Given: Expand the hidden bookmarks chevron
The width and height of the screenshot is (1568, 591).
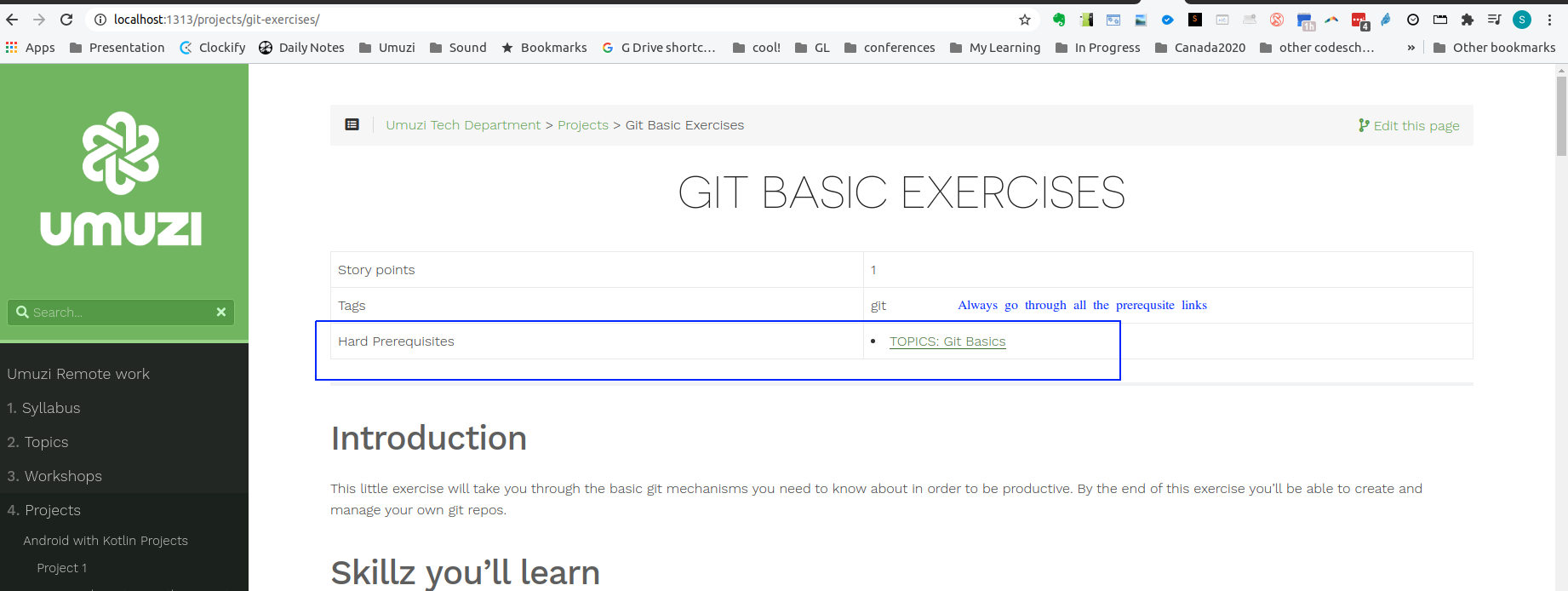Looking at the screenshot, I should tap(1411, 48).
